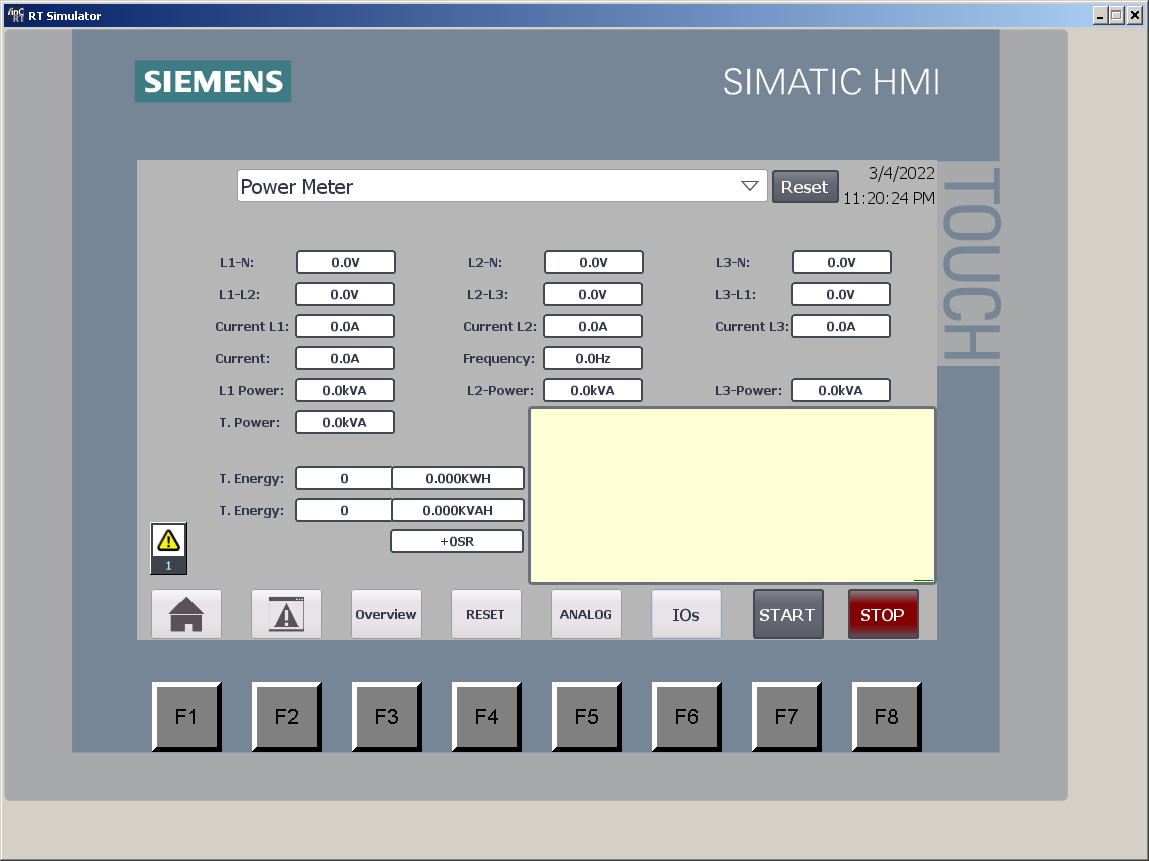Image resolution: width=1149 pixels, height=861 pixels.
Task: Select the Current L1 value field
Action: 345,326
